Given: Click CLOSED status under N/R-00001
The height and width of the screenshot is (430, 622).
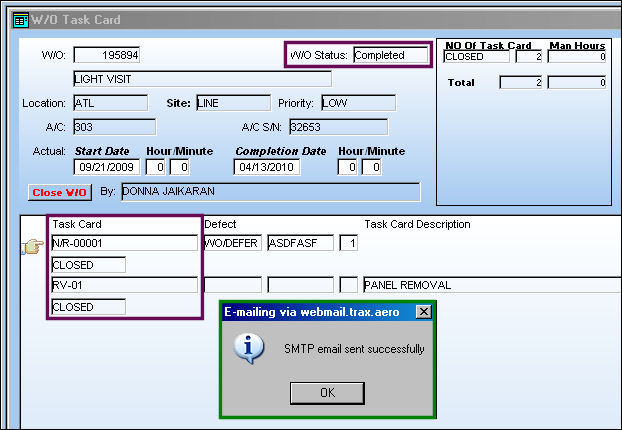Looking at the screenshot, I should (x=88, y=265).
